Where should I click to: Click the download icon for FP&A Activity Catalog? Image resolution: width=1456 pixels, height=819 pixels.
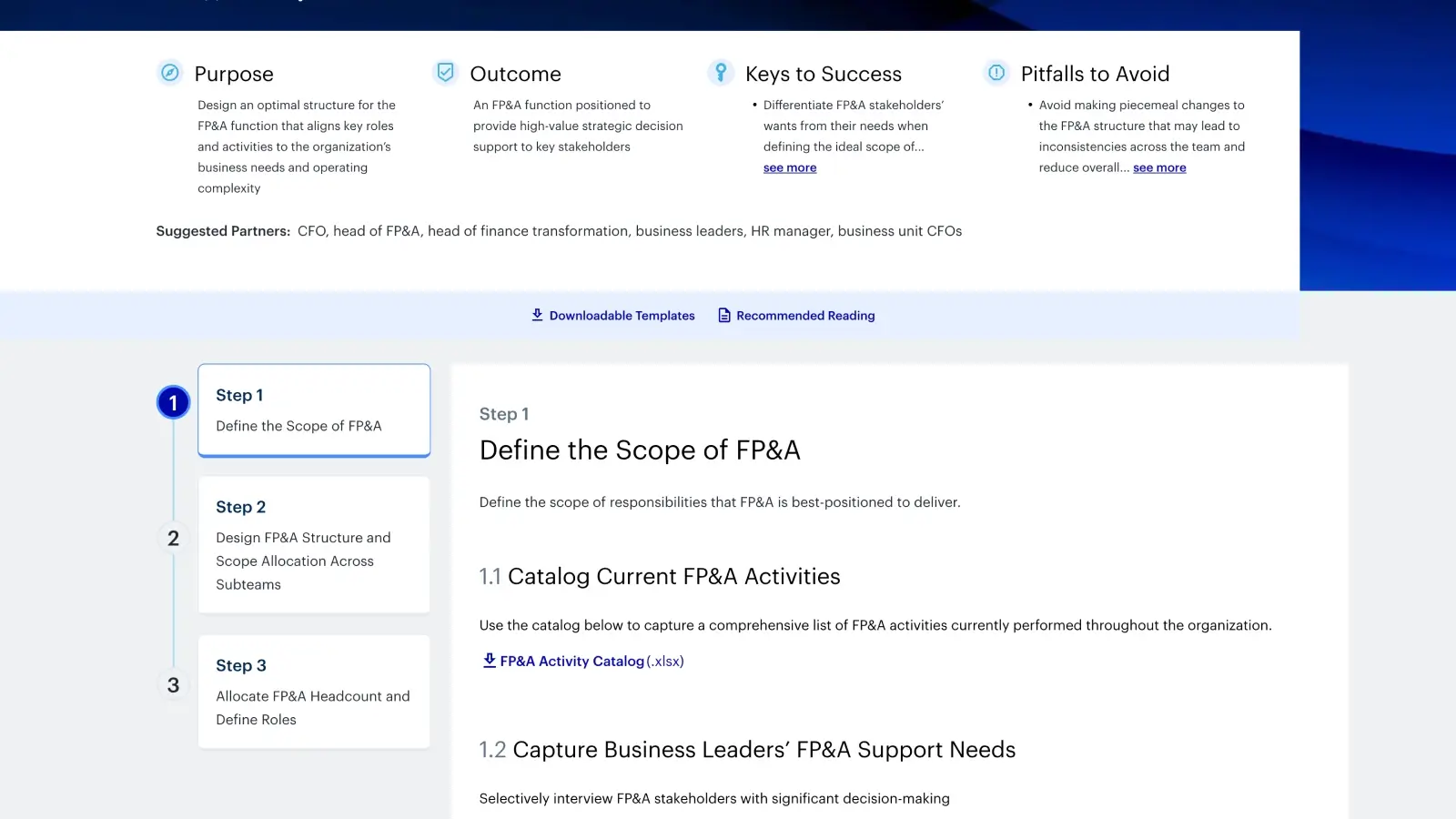pos(489,661)
